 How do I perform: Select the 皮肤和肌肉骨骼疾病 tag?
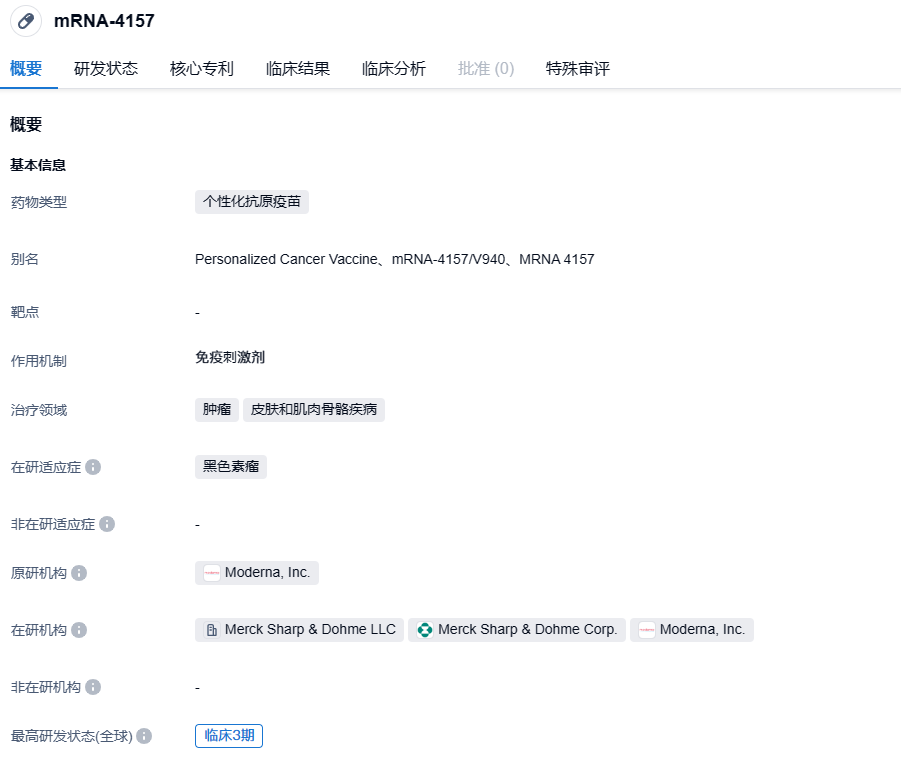[x=314, y=410]
